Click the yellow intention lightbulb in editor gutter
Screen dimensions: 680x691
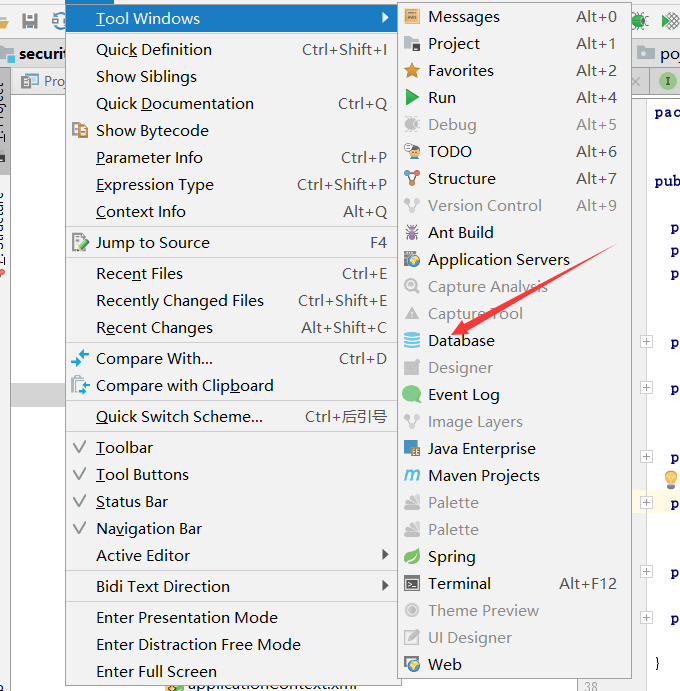coord(670,479)
